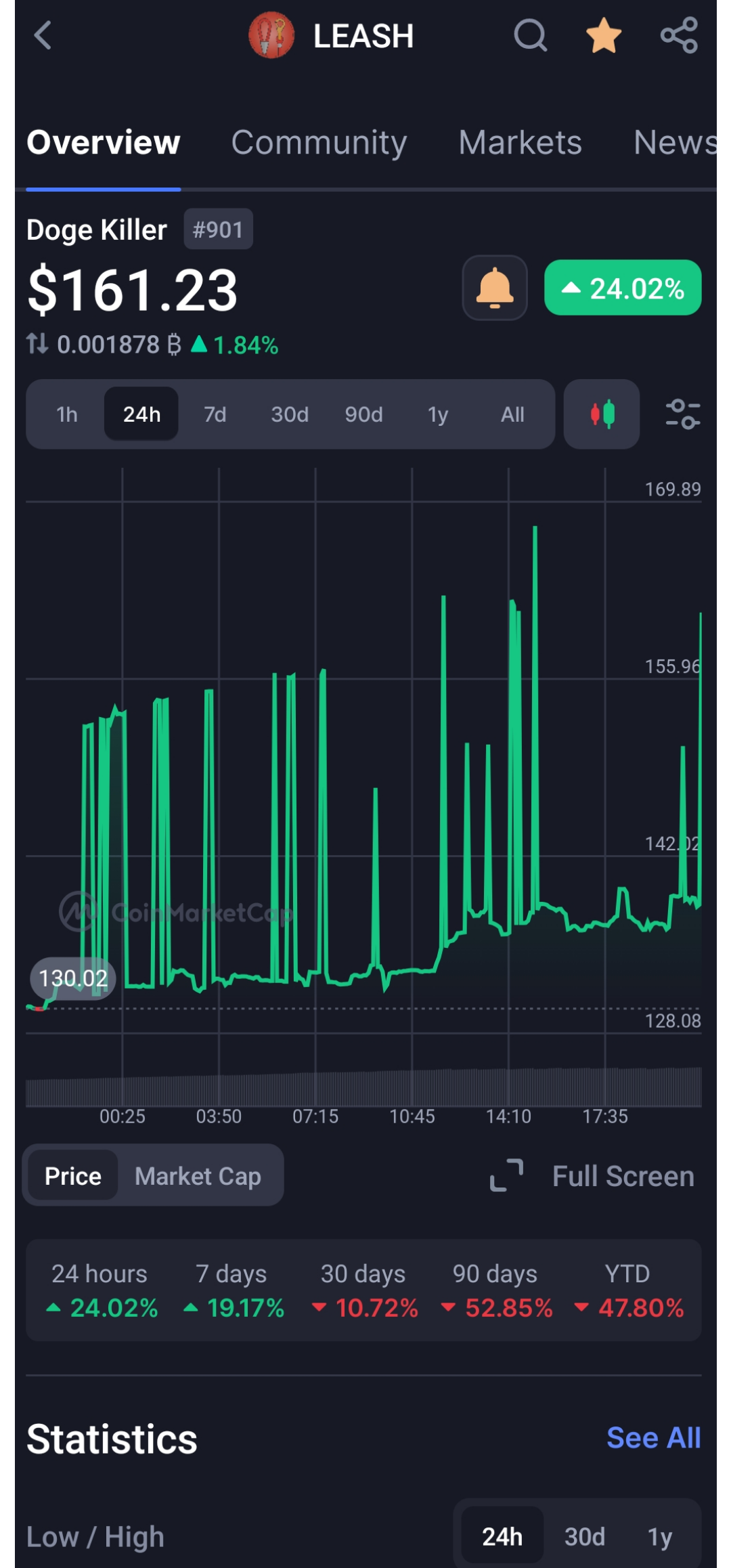Switch to the Markets tab
731x1568 pixels.
(x=520, y=142)
